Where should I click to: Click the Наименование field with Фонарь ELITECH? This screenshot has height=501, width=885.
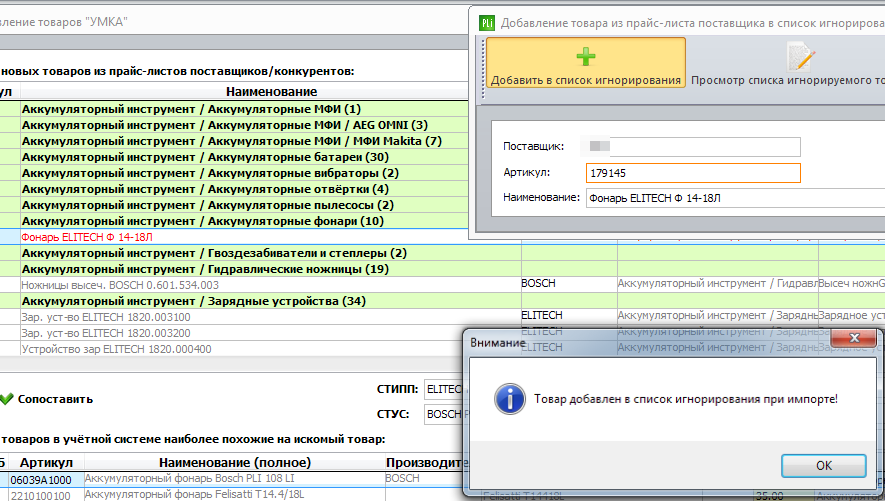point(735,198)
